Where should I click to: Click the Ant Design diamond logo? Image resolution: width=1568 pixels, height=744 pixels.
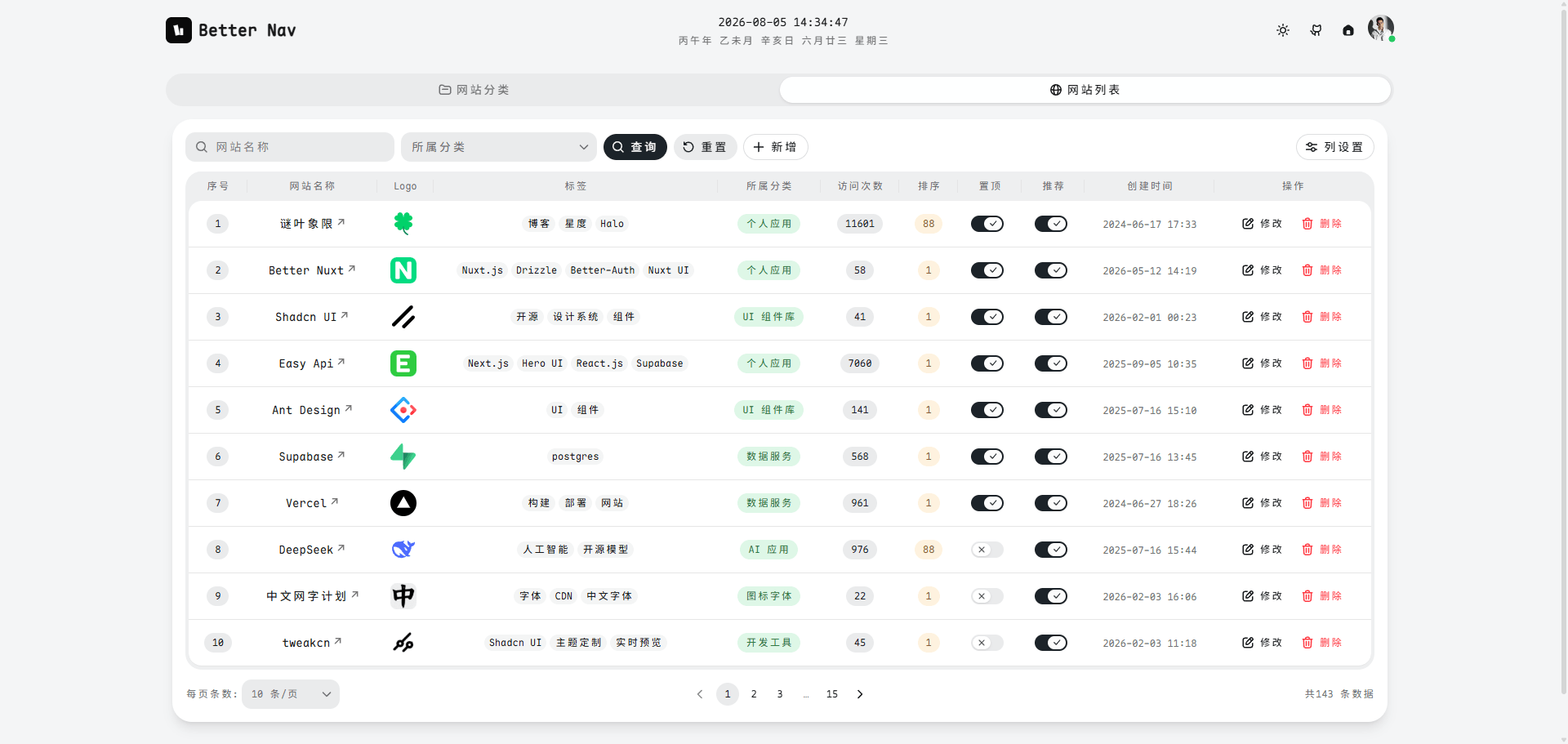(x=403, y=410)
